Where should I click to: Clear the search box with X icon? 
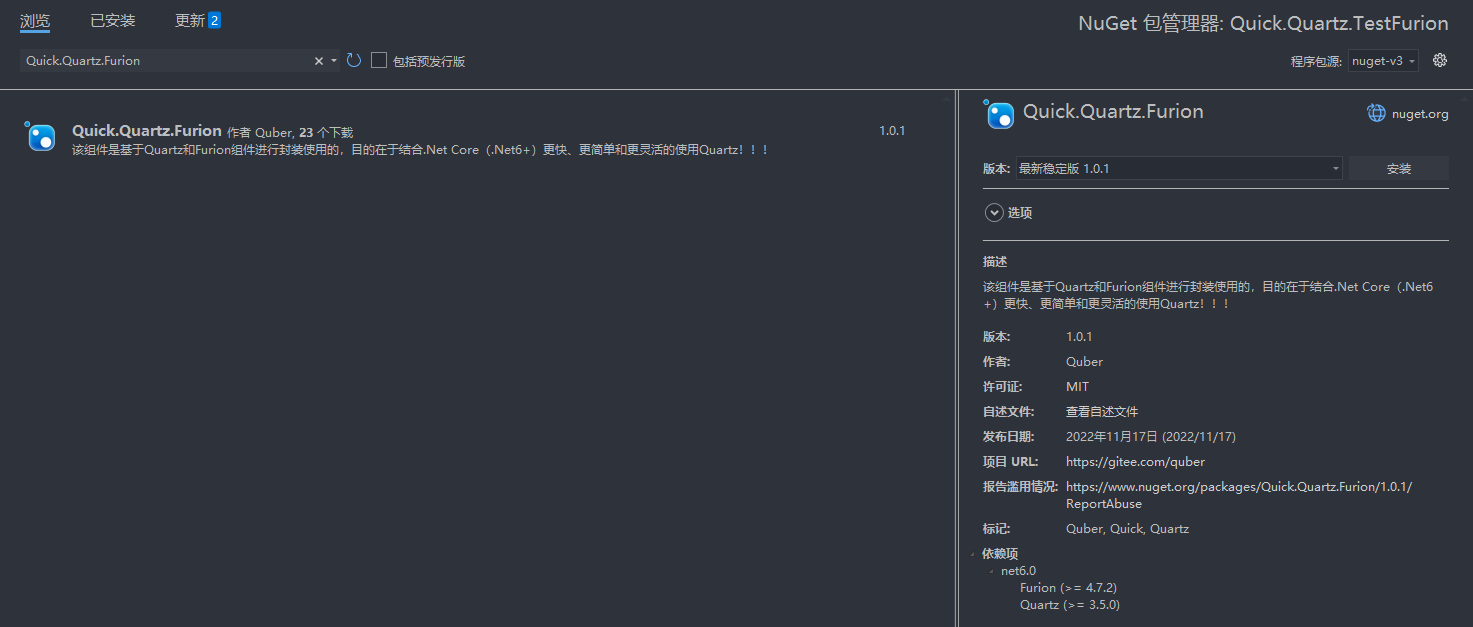319,61
